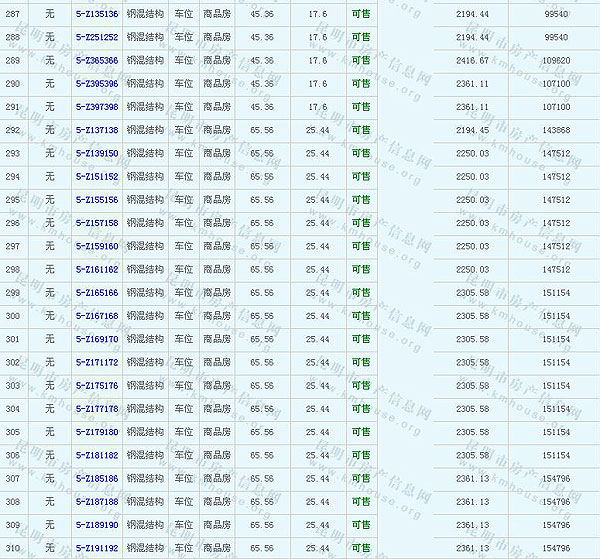Click the total price cell 154796 in row 309
This screenshot has height=559, width=600.
point(555,525)
